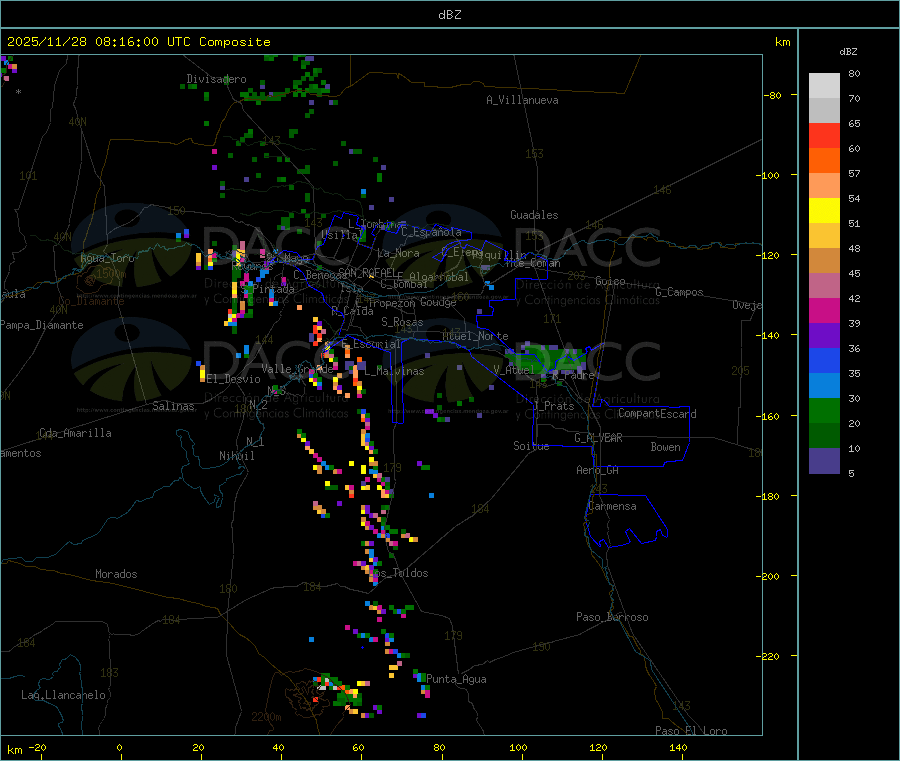Click the 'G_Campos' map label
Image resolution: width=900 pixels, height=761 pixels.
(x=679, y=292)
